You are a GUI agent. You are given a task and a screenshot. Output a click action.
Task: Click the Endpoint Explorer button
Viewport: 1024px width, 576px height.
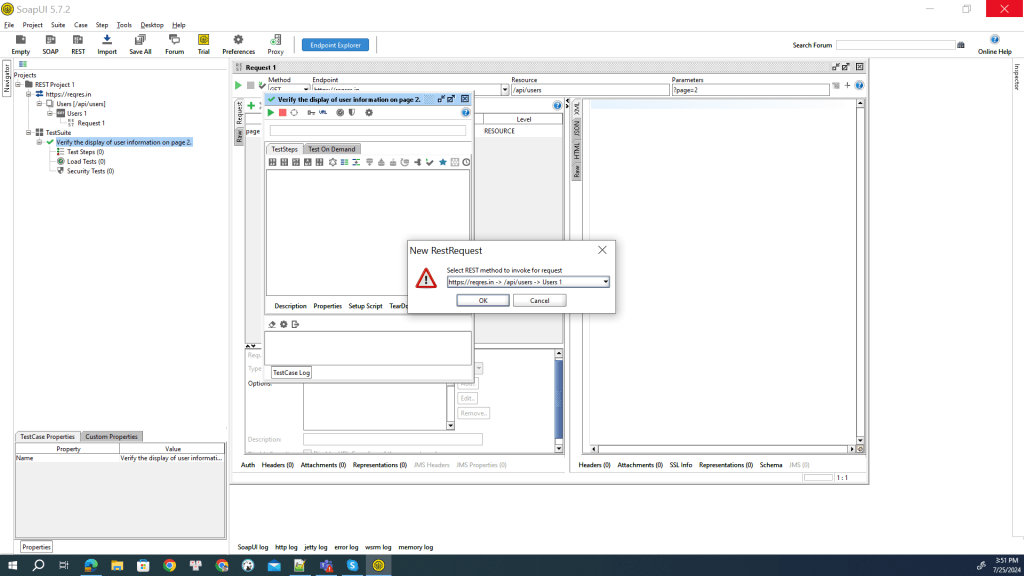pos(335,45)
